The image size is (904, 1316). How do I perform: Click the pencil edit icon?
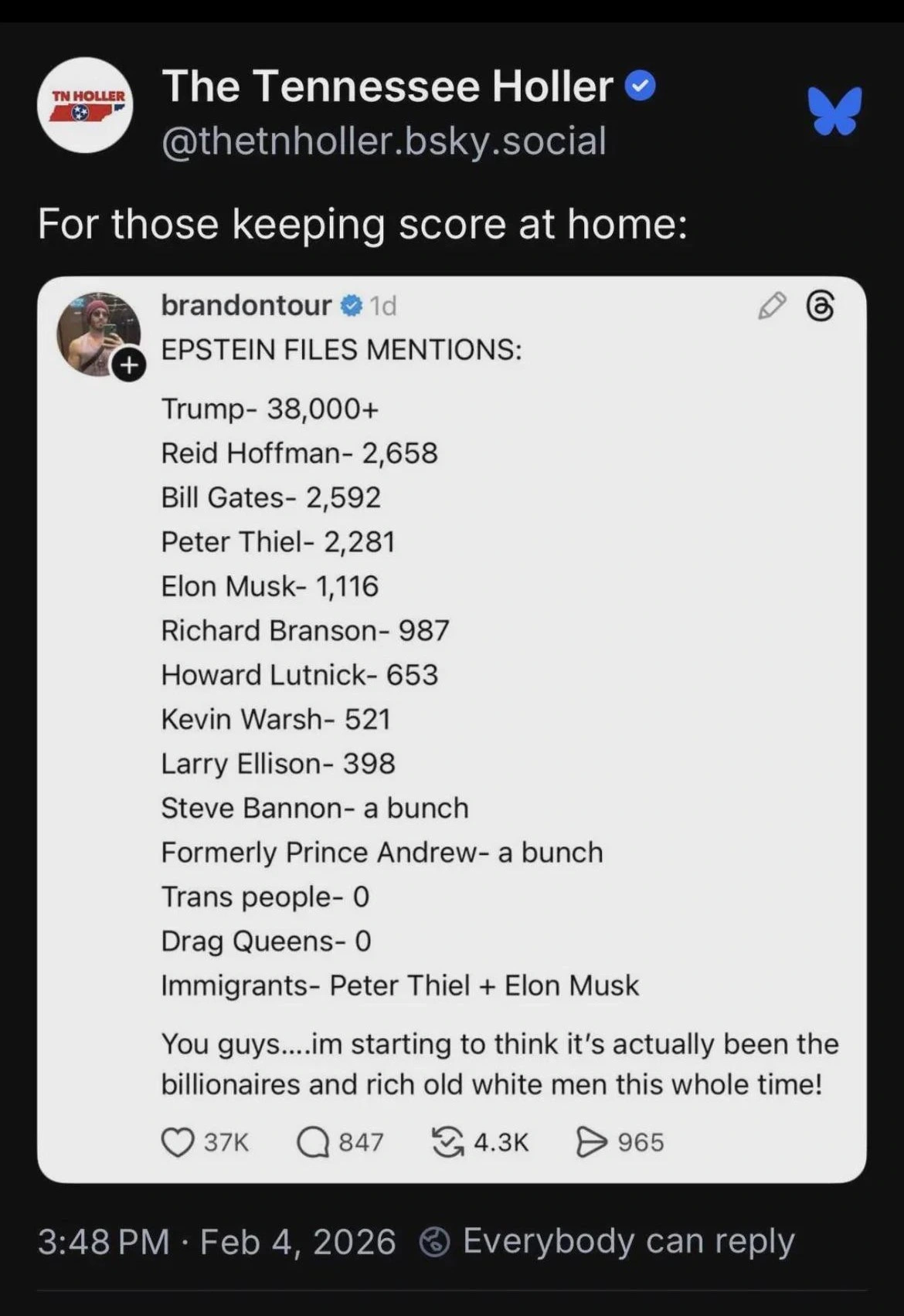click(x=772, y=307)
